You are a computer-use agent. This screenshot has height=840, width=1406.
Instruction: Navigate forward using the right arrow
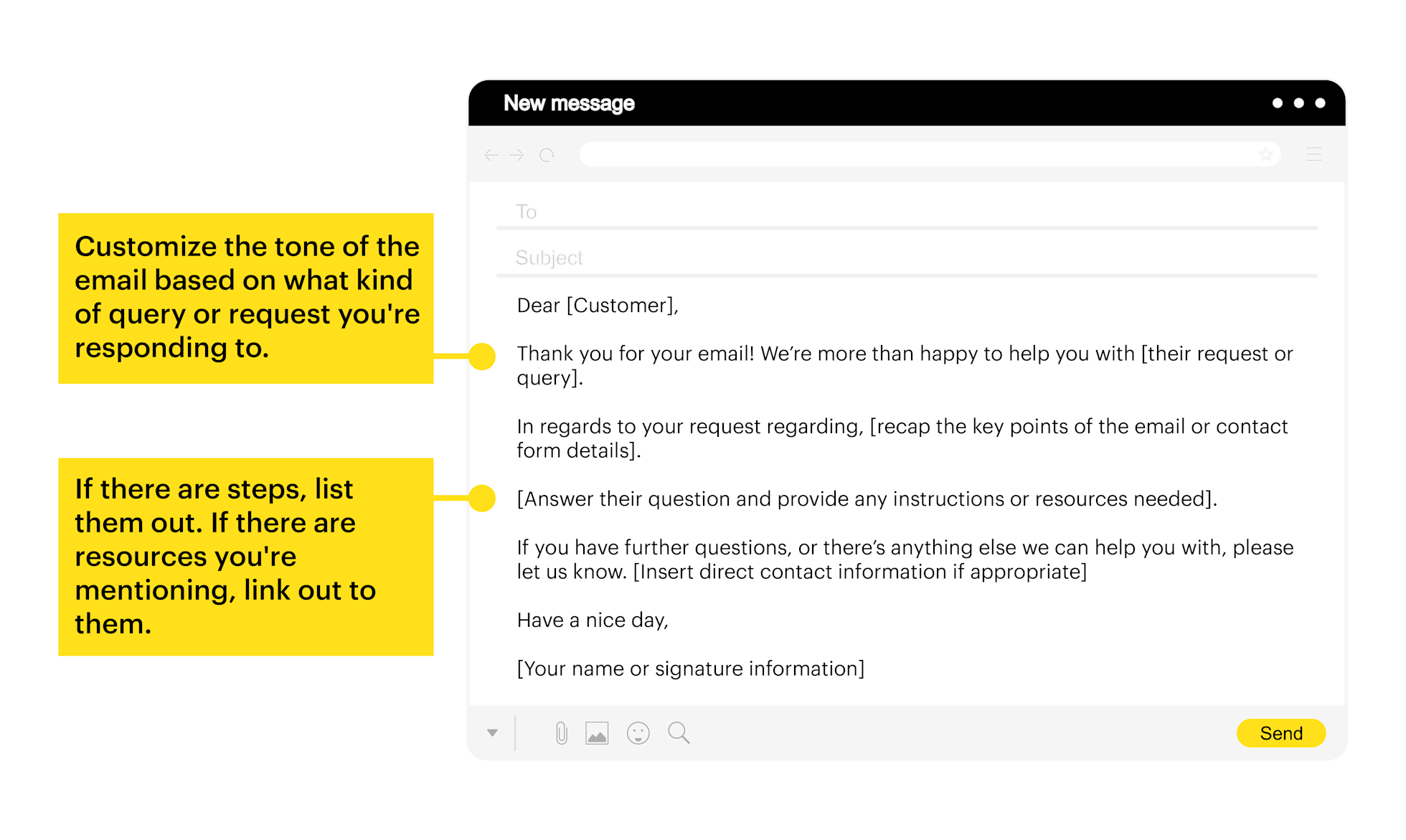(x=516, y=154)
